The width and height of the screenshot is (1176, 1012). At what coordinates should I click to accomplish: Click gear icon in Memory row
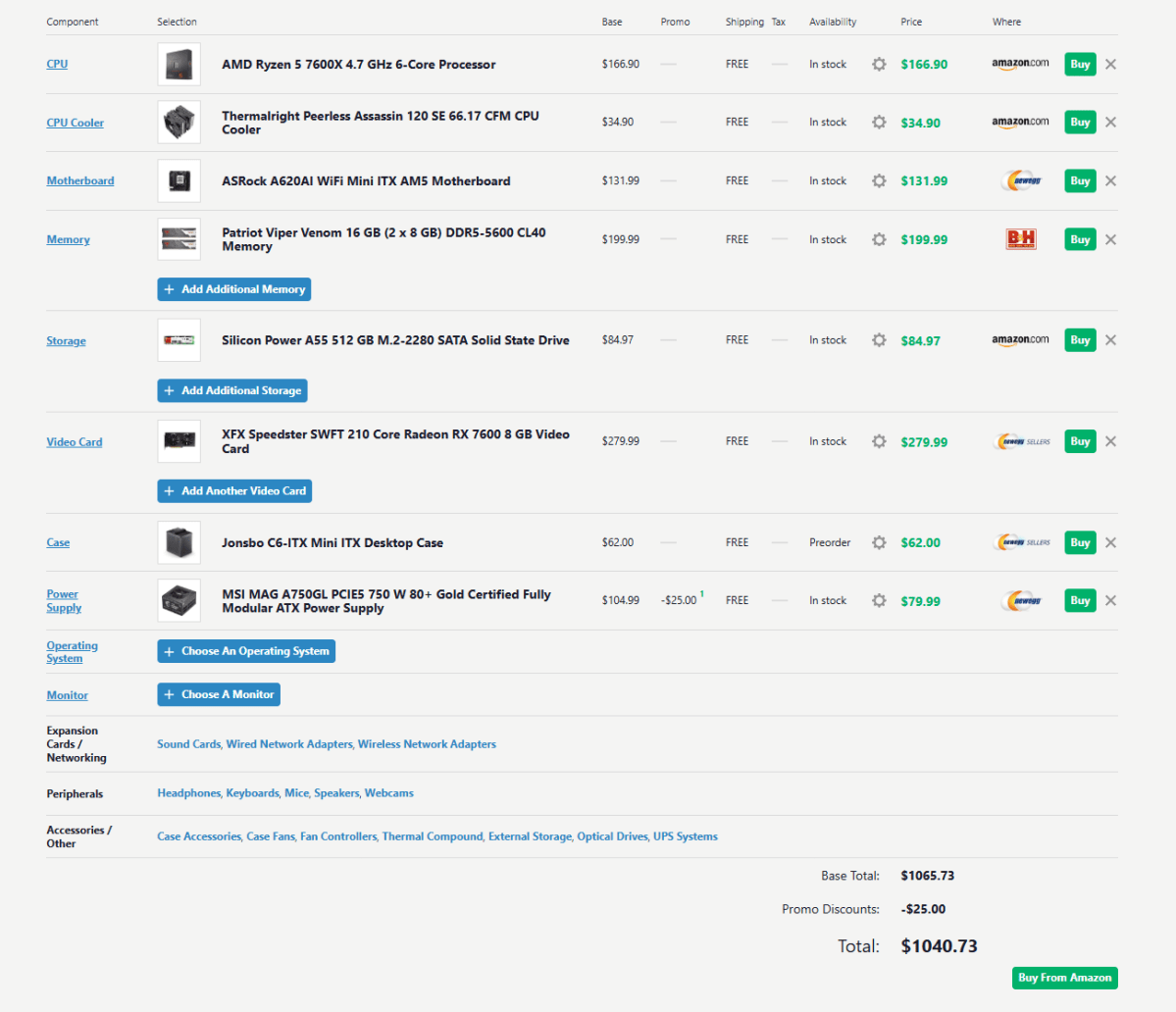tap(879, 240)
